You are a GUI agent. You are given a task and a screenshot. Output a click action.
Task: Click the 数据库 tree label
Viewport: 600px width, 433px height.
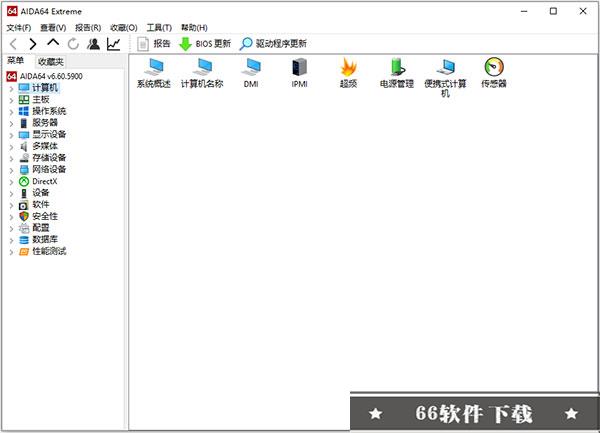click(x=45, y=239)
